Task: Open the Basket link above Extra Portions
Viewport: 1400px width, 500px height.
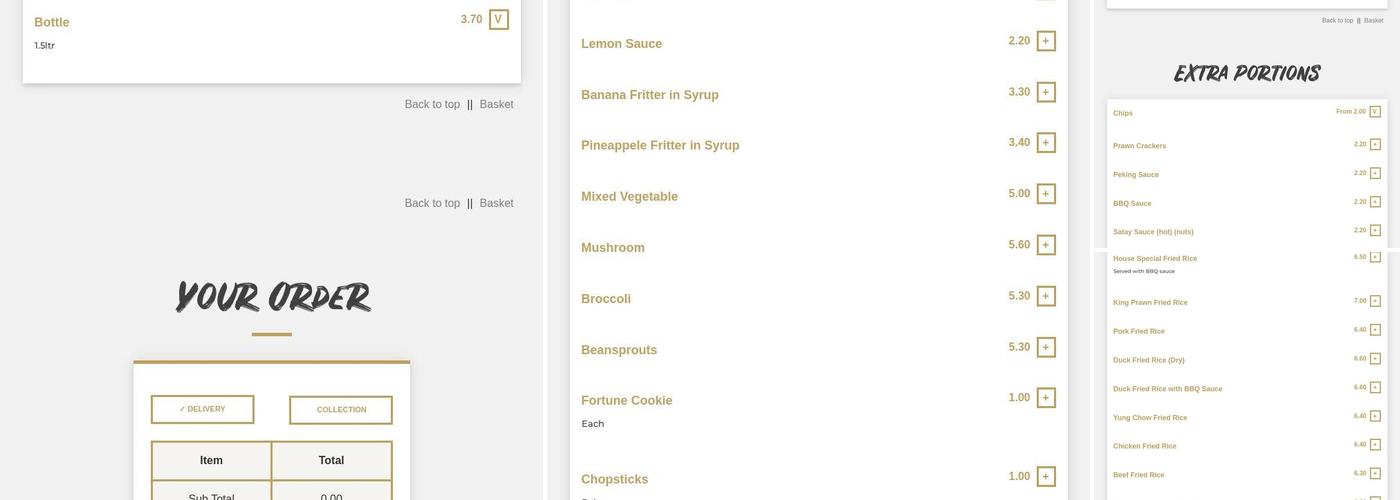Action: [x=1374, y=20]
